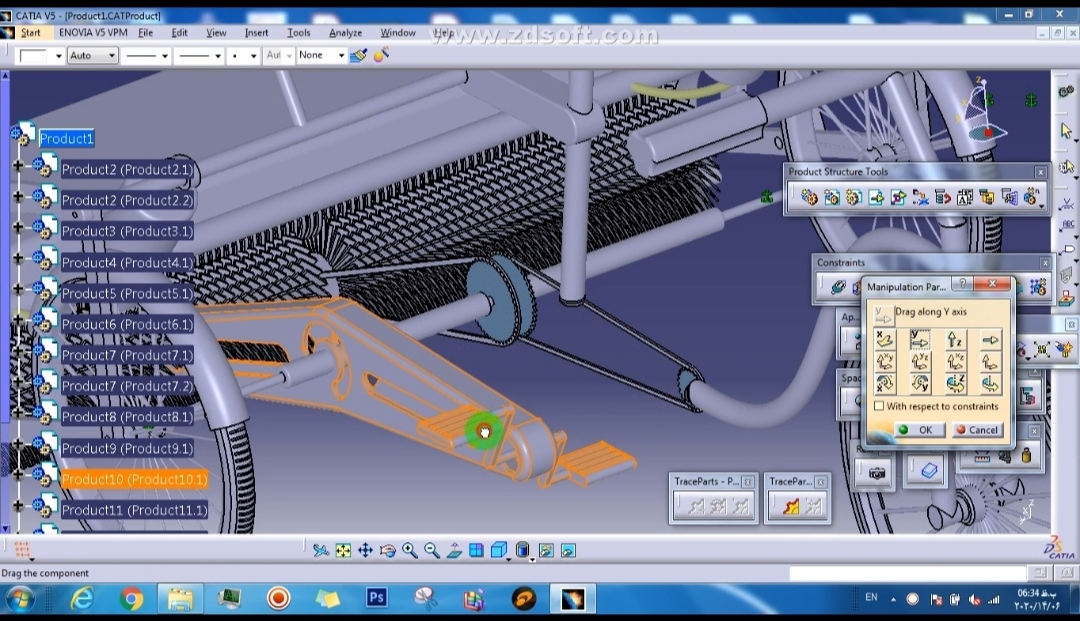
Task: Click OK in Manipulation Parameters dialog
Action: click(918, 430)
